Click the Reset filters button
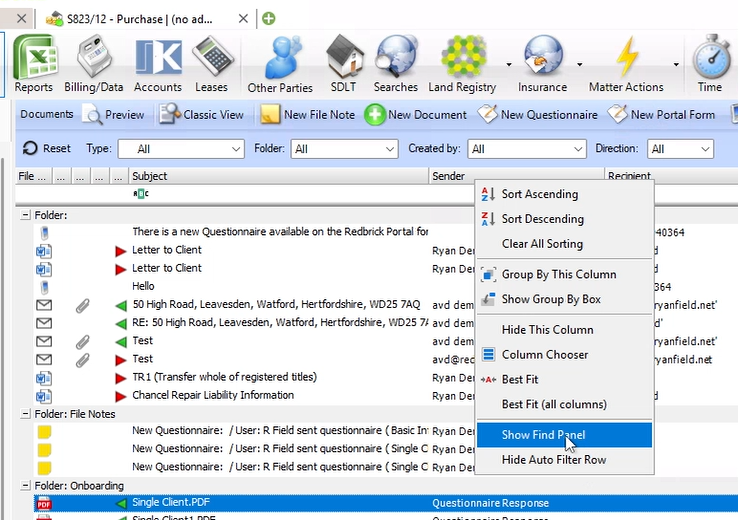This screenshot has height=520, width=738. click(x=46, y=149)
